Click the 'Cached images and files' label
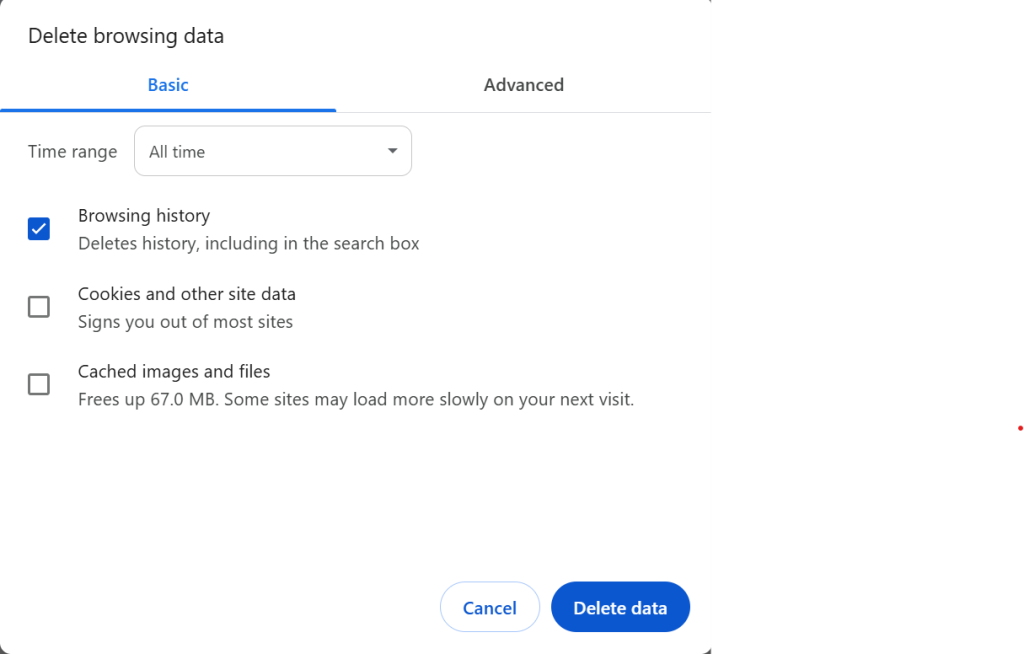This screenshot has height=654, width=1024. click(174, 371)
